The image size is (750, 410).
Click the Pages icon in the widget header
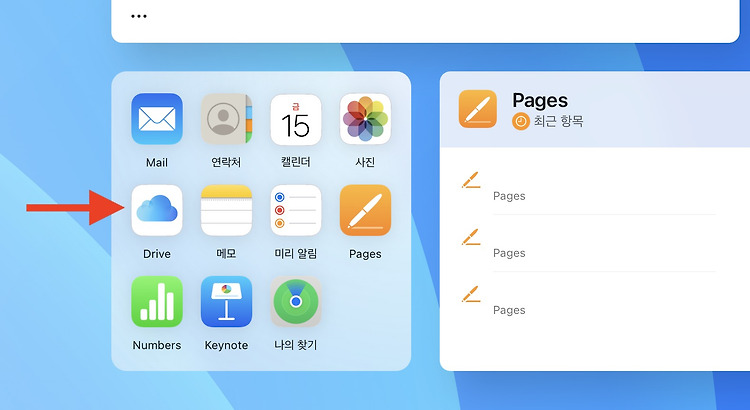[477, 109]
